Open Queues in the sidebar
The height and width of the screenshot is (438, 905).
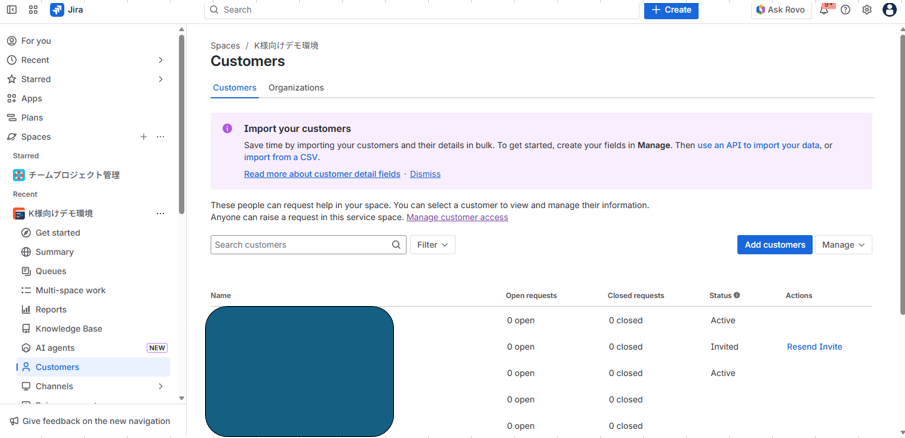click(x=51, y=271)
